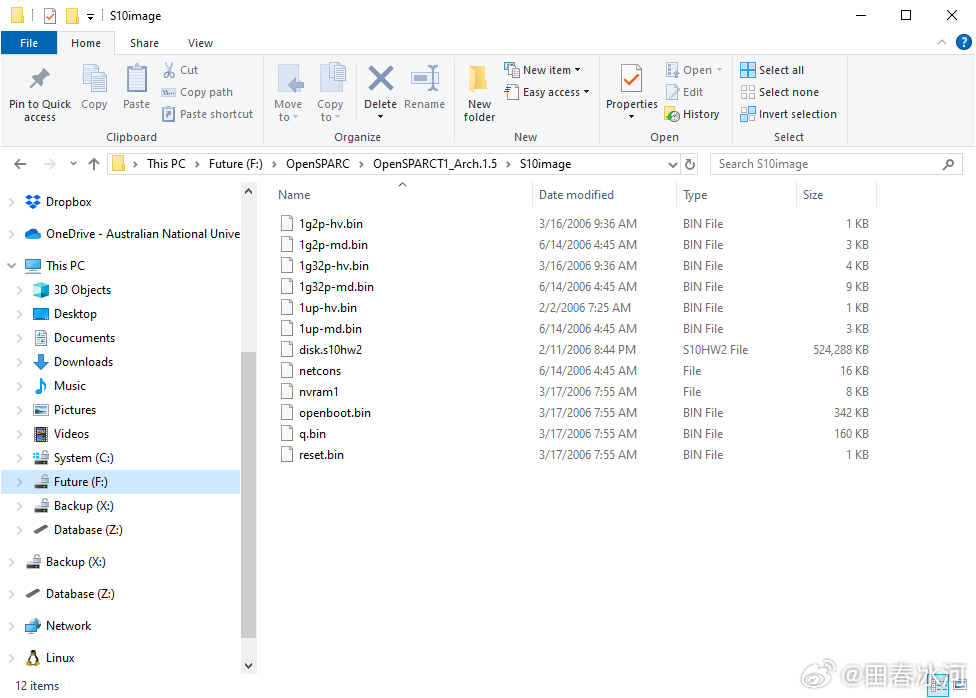Click the quick access toolbar properties checkmark icon
Screen dimensions: 976x698
pos(50,16)
